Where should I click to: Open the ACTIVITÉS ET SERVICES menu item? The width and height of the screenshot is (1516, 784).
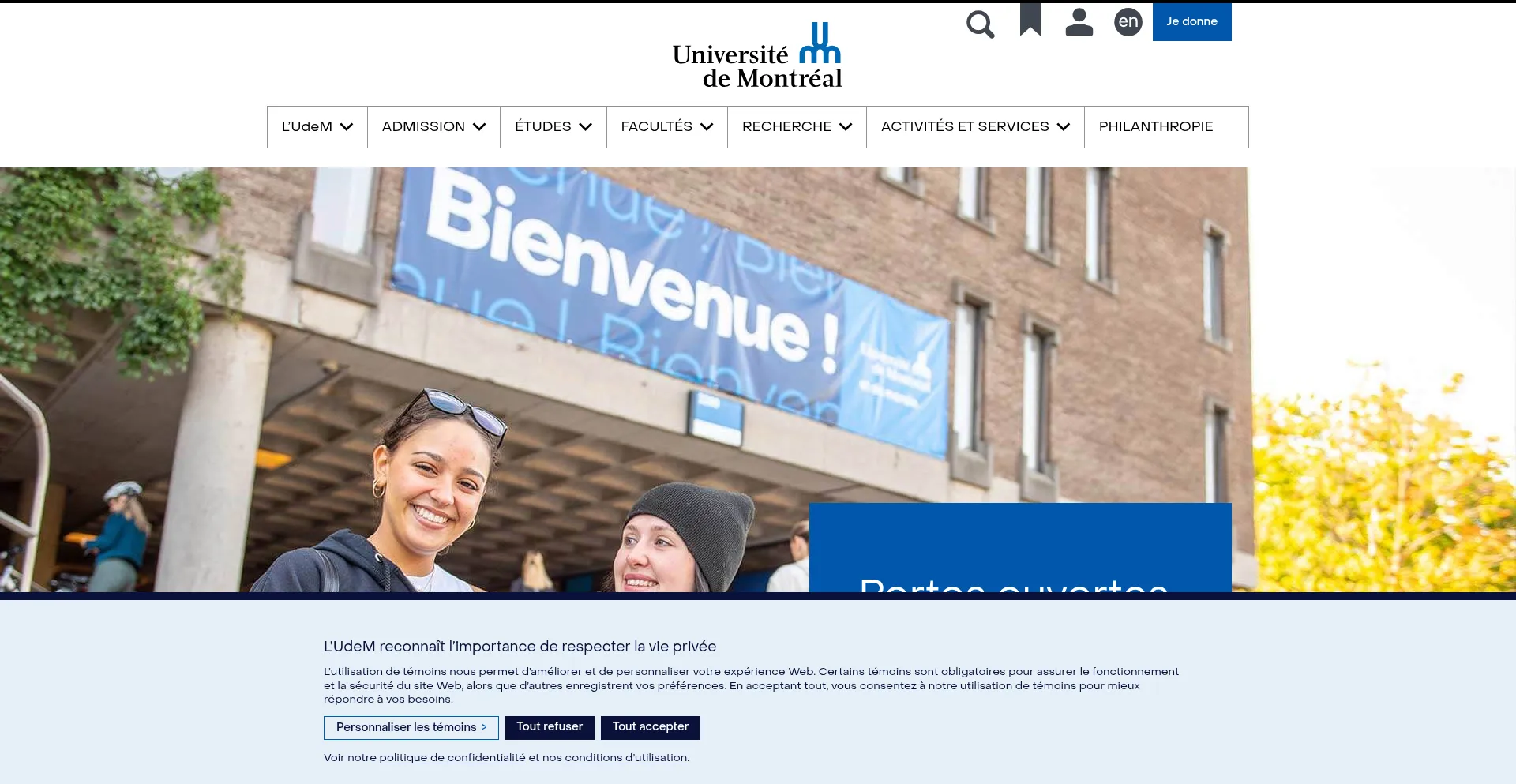(x=965, y=127)
